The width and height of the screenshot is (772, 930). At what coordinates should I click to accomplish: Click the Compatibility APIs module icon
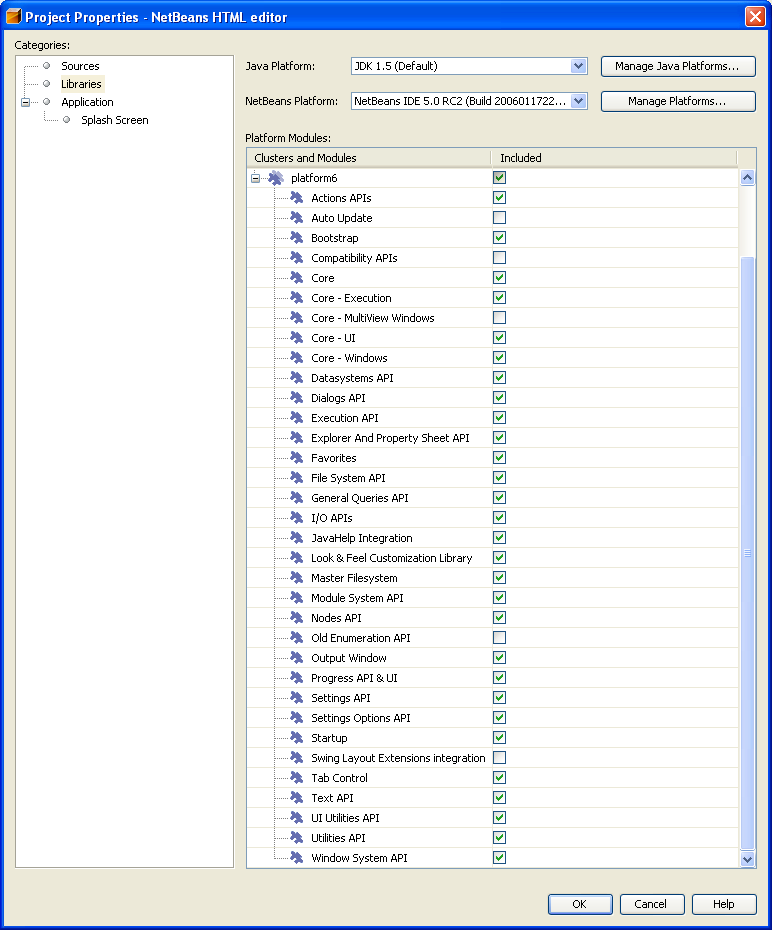pos(296,258)
